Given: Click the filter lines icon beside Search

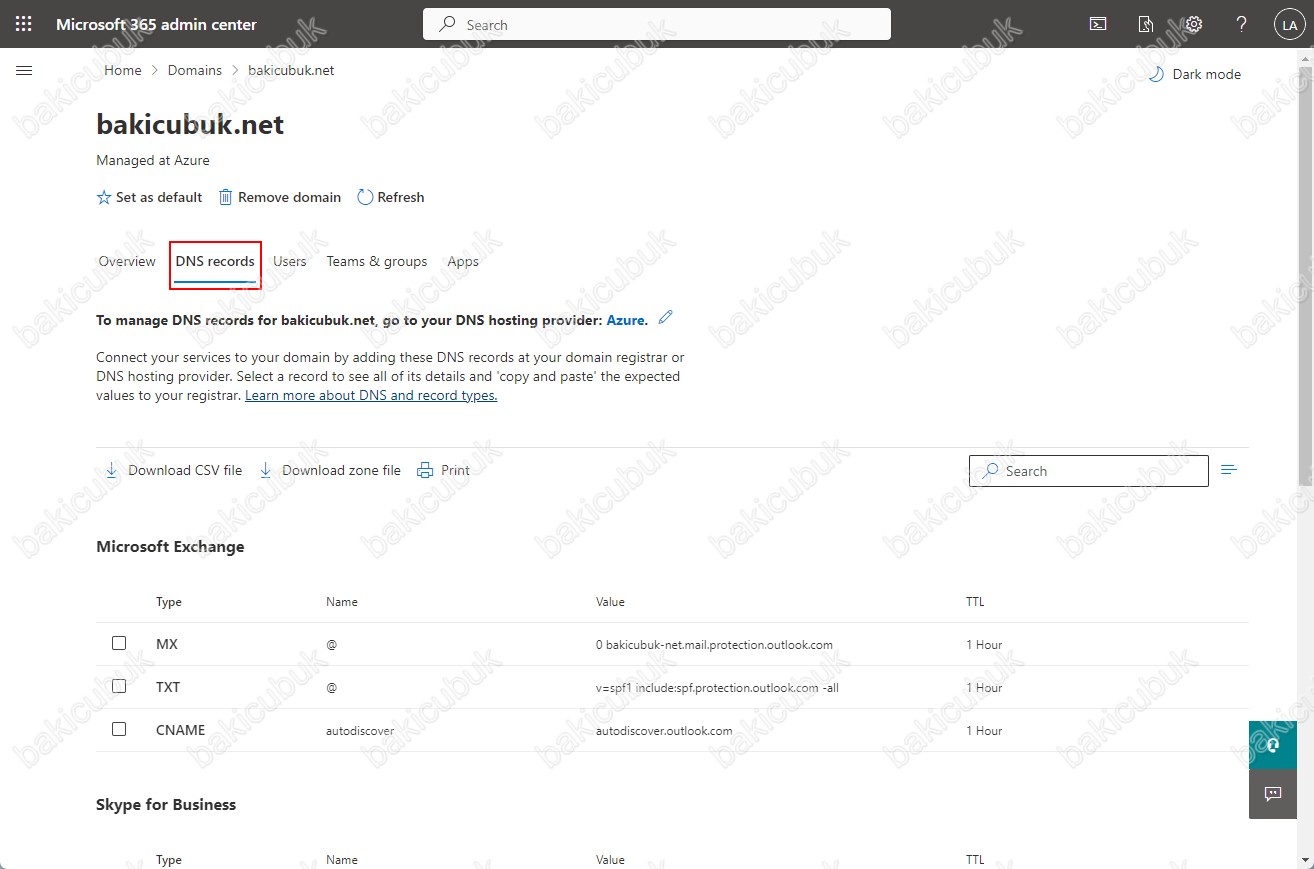Looking at the screenshot, I should [1229, 470].
